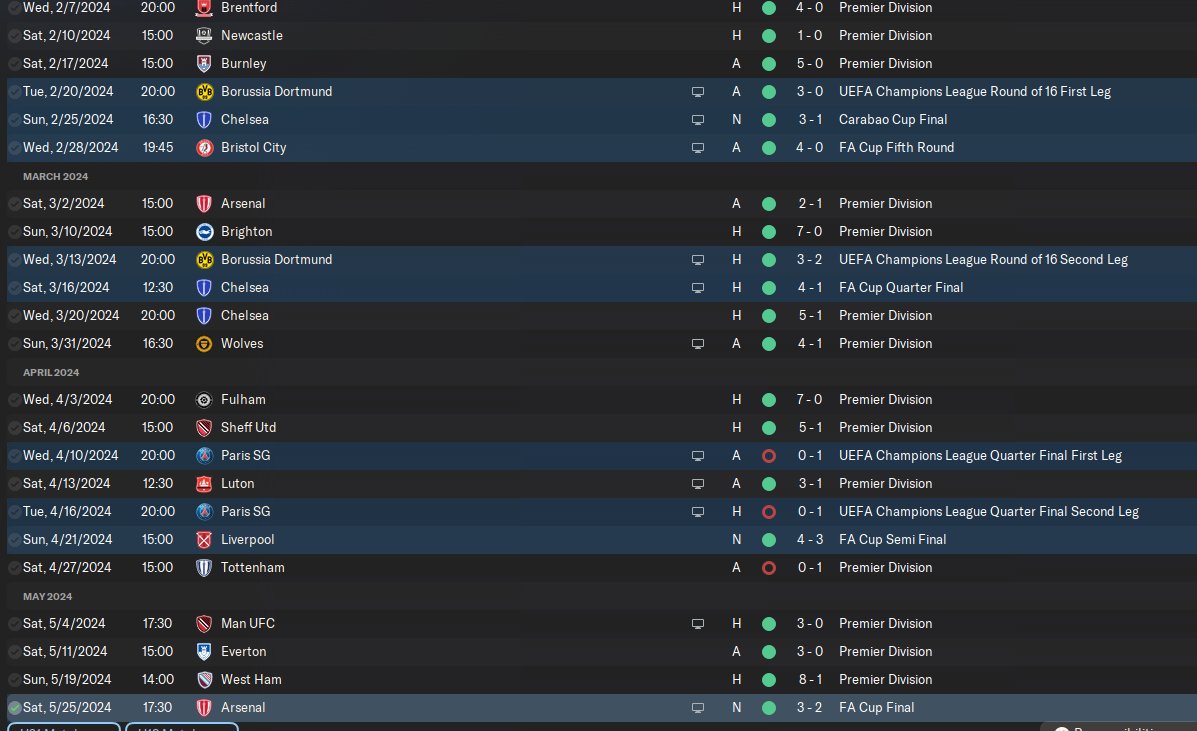
Task: Open the Responsibilities button at bottom right
Action: pos(1118,727)
